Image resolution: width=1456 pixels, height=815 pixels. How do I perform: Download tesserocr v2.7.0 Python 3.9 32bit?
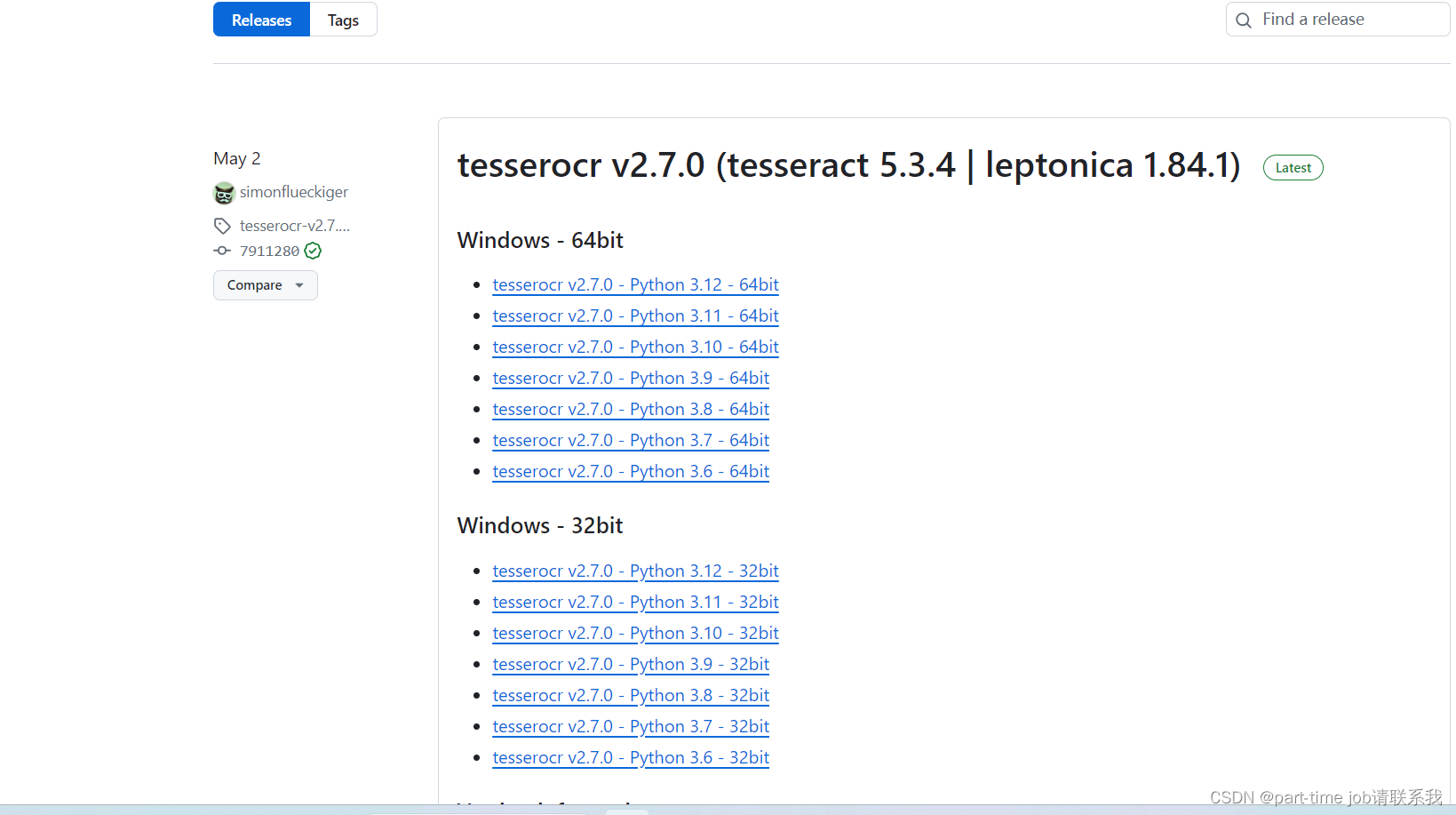[x=631, y=664]
